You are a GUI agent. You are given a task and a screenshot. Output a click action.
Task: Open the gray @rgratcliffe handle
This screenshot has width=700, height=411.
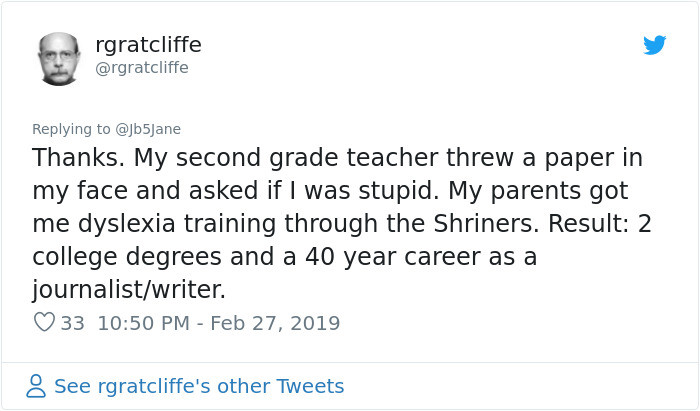(x=141, y=68)
